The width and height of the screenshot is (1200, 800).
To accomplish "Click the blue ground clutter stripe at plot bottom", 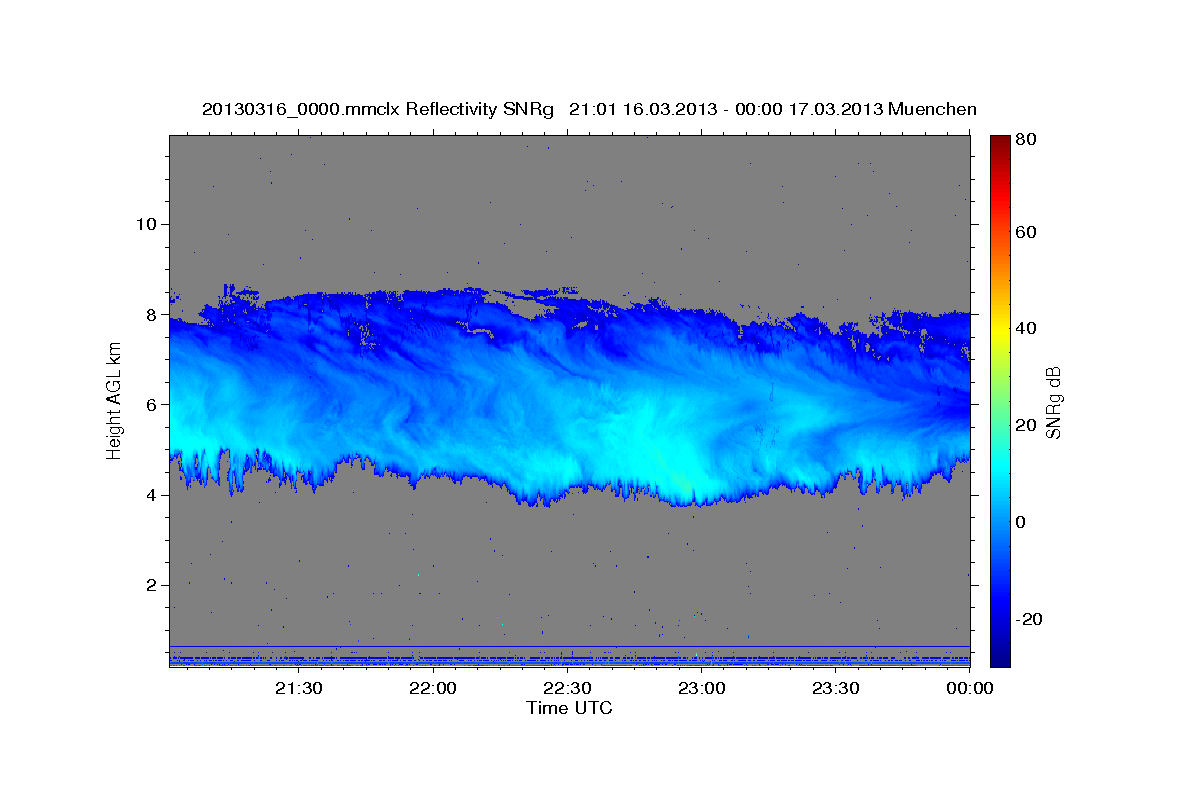I will coord(570,659).
